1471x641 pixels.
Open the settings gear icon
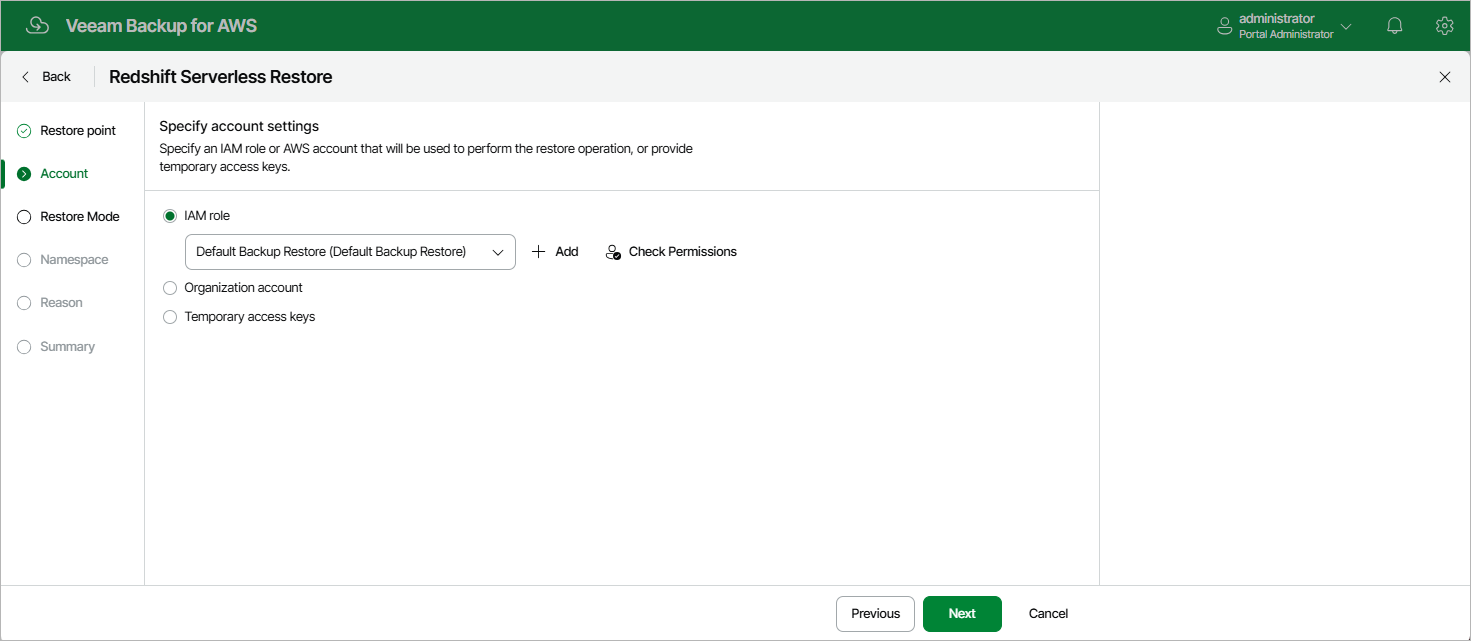(1444, 26)
